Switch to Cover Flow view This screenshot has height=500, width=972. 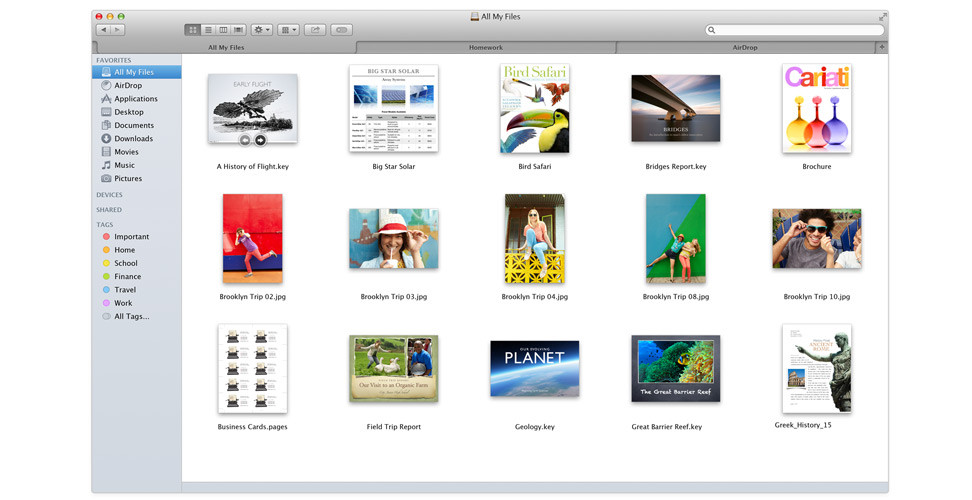click(x=238, y=30)
